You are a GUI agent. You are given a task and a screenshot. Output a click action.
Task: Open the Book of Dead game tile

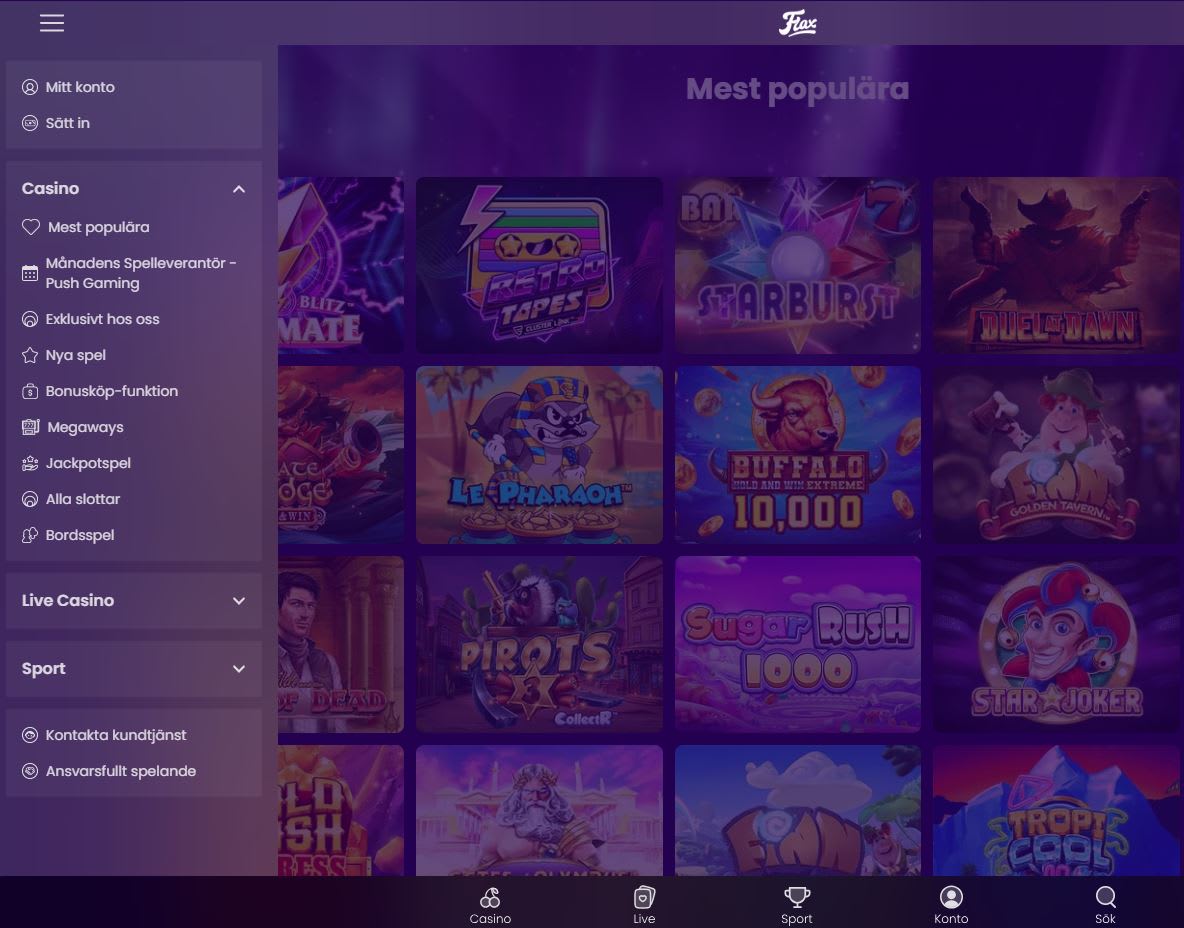341,645
